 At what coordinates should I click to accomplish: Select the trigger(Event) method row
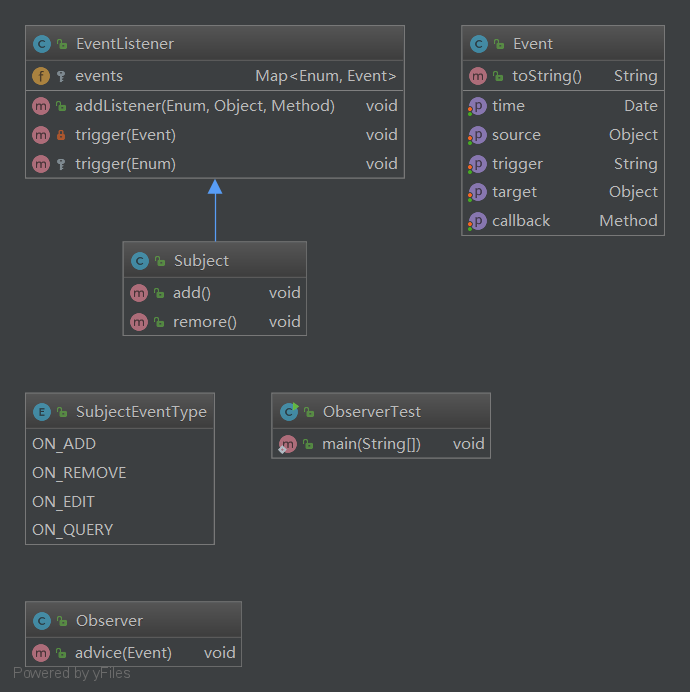(x=125, y=135)
